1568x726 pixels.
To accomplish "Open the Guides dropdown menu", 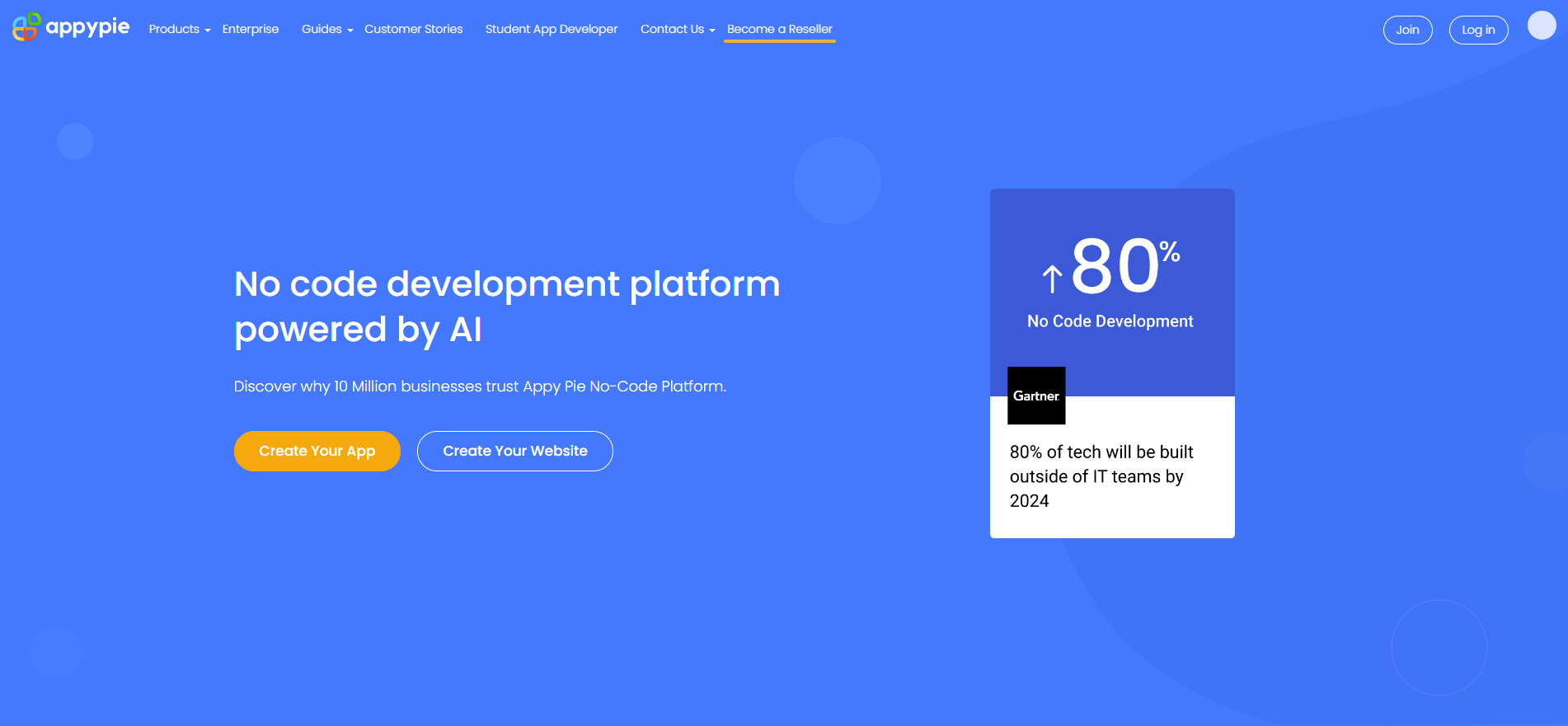I will click(327, 29).
